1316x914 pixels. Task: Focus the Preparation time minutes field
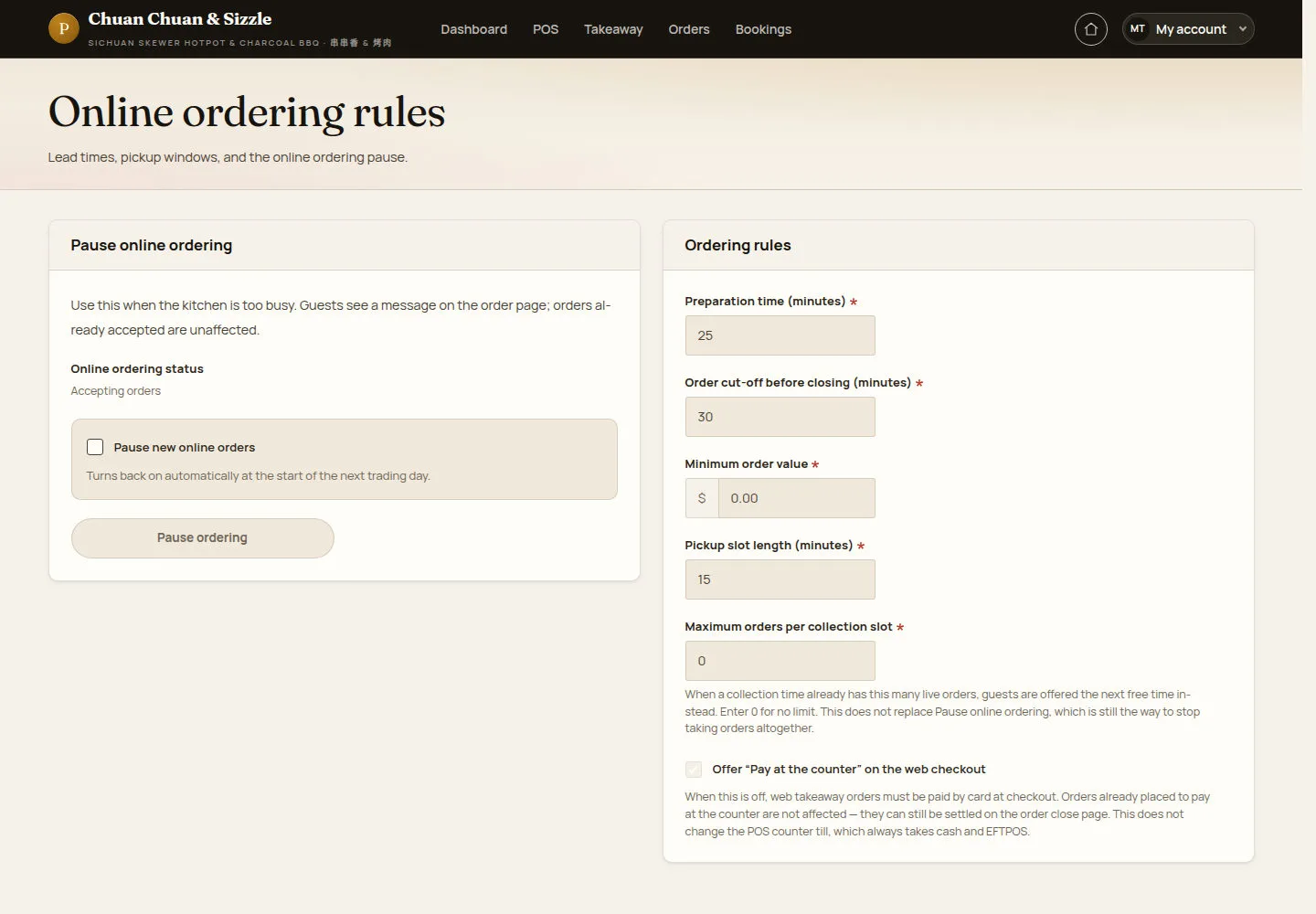(780, 335)
